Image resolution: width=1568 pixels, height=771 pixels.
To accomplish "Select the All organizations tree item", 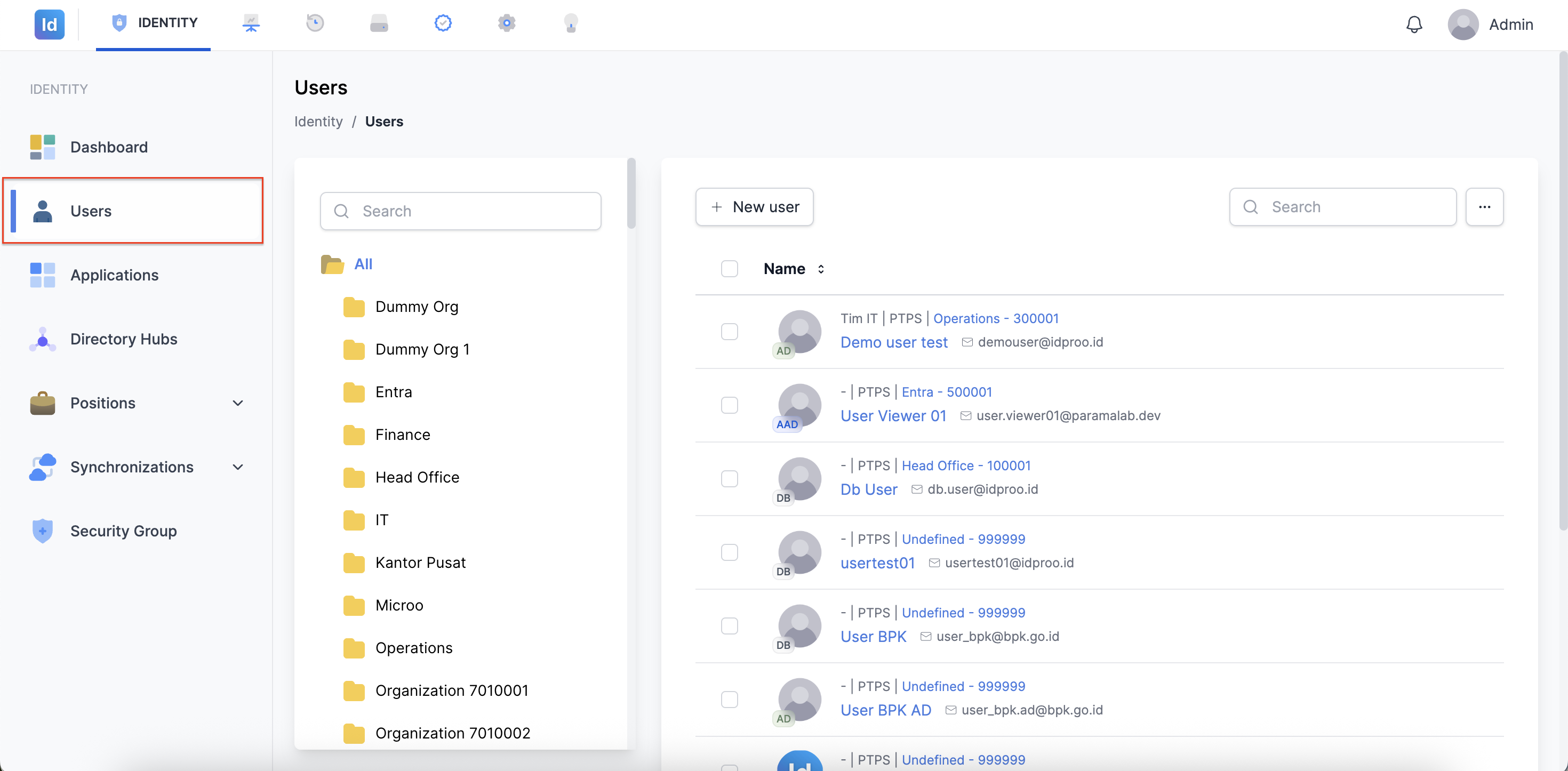I will [x=363, y=264].
